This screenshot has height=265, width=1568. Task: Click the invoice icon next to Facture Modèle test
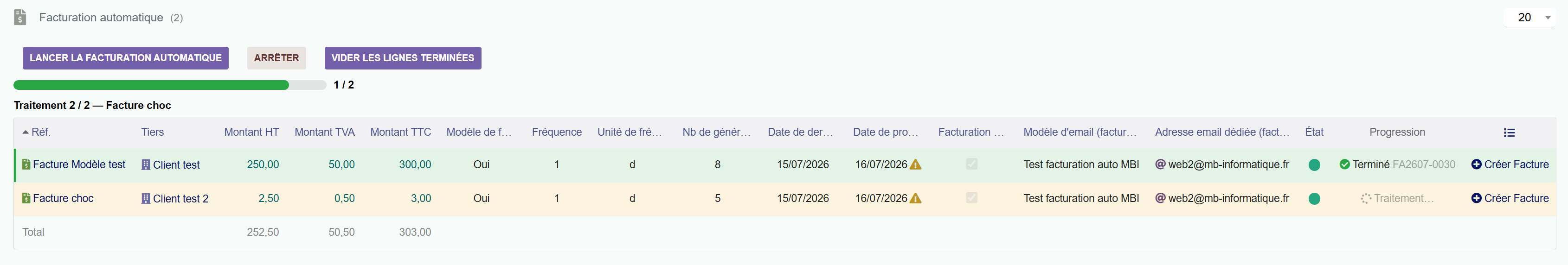(26, 164)
